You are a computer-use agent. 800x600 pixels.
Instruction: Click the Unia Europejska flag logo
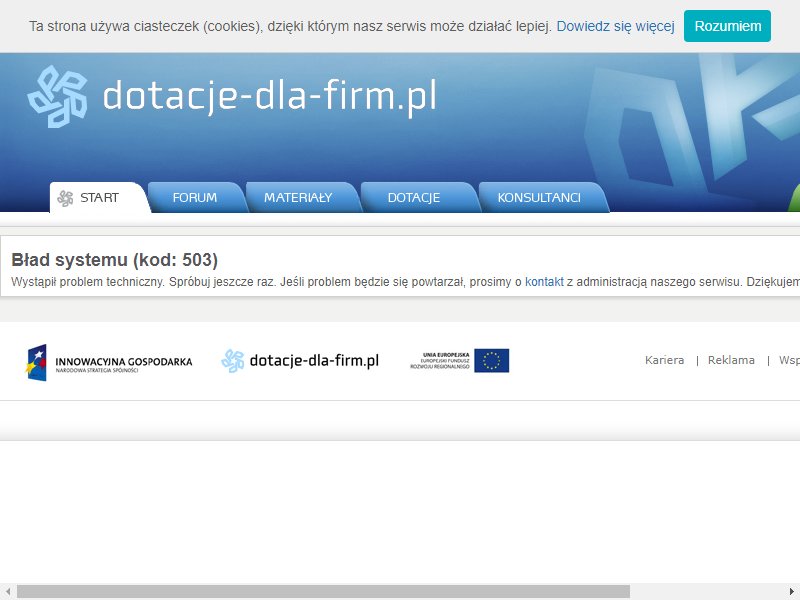(460, 361)
